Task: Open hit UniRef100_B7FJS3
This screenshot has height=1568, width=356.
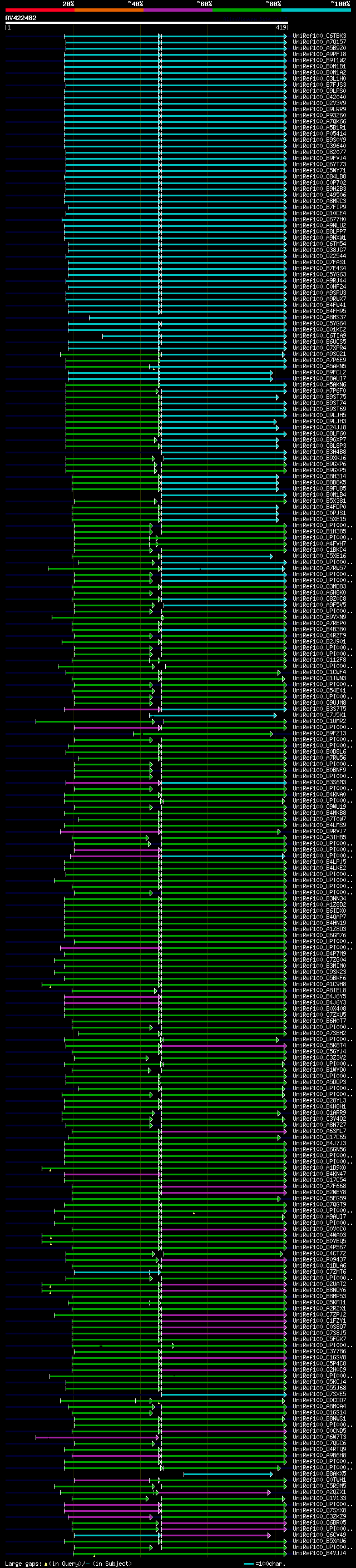Action: click(319, 85)
